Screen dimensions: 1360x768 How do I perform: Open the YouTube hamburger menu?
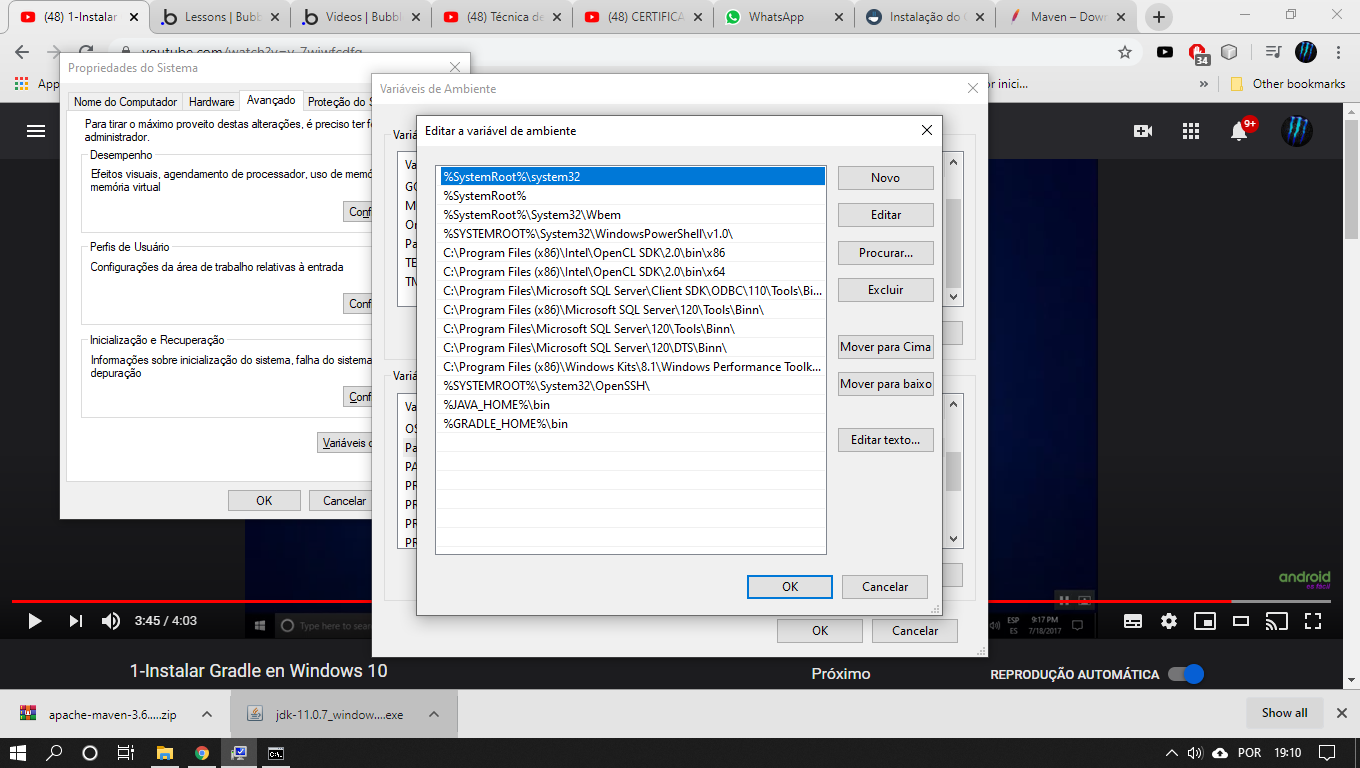click(36, 131)
